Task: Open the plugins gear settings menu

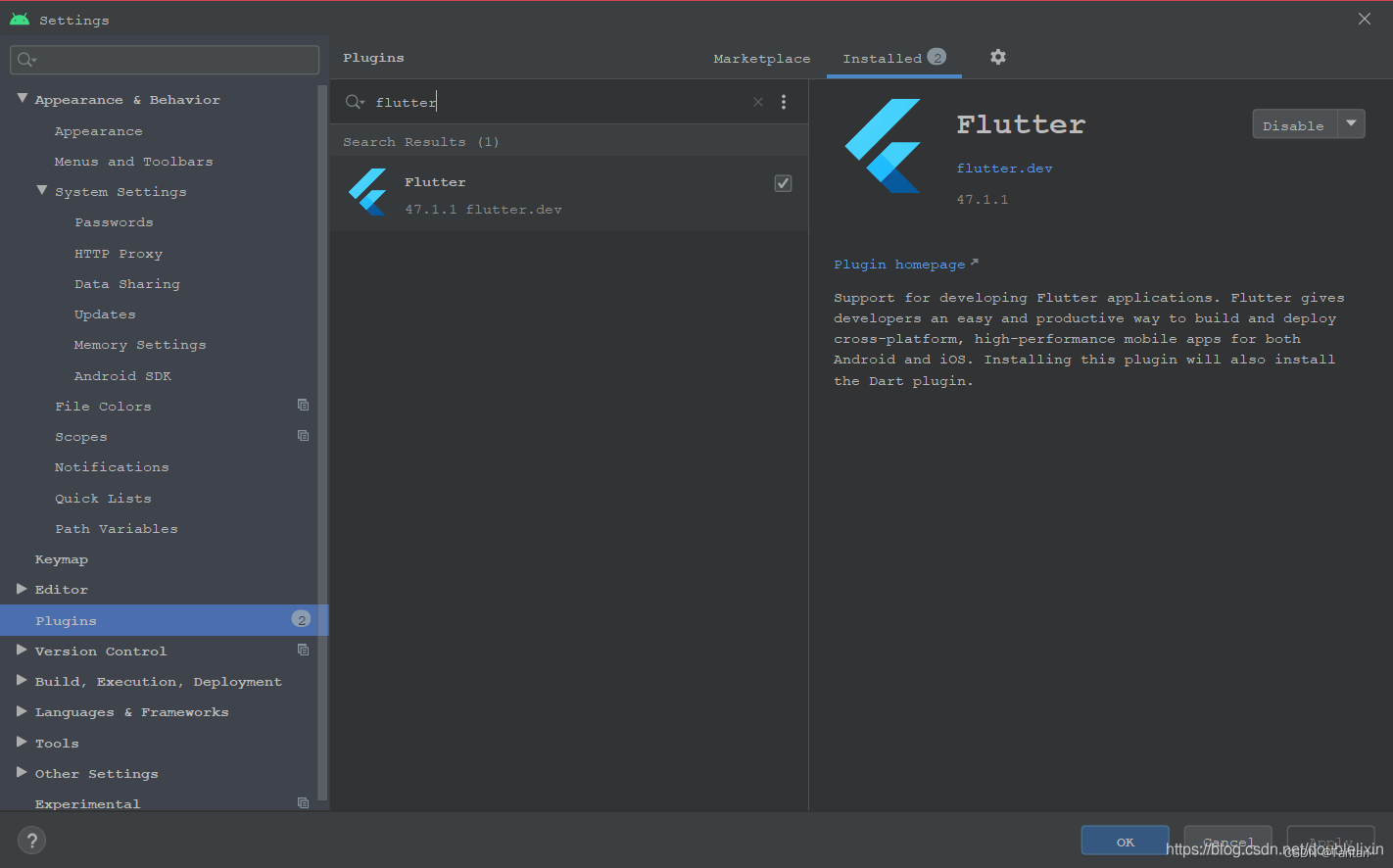Action: (x=997, y=57)
